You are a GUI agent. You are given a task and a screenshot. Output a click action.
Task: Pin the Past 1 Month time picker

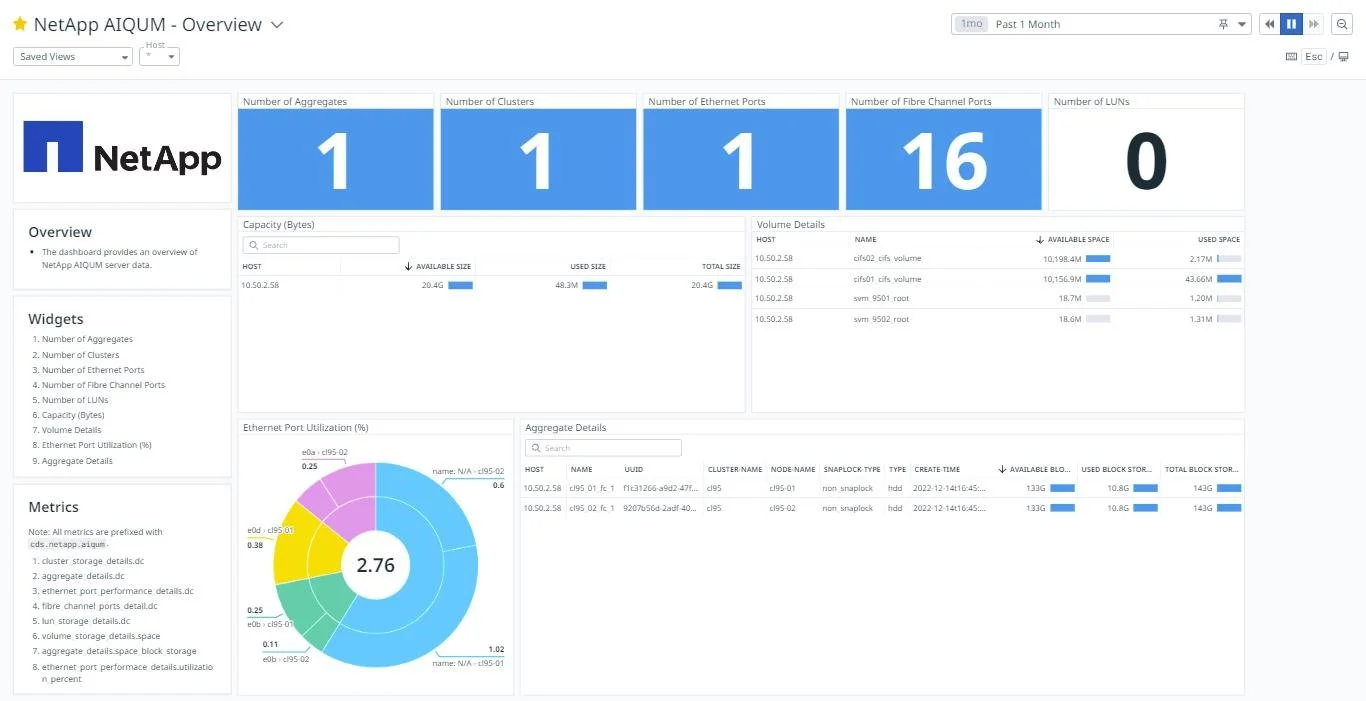tap(1224, 23)
